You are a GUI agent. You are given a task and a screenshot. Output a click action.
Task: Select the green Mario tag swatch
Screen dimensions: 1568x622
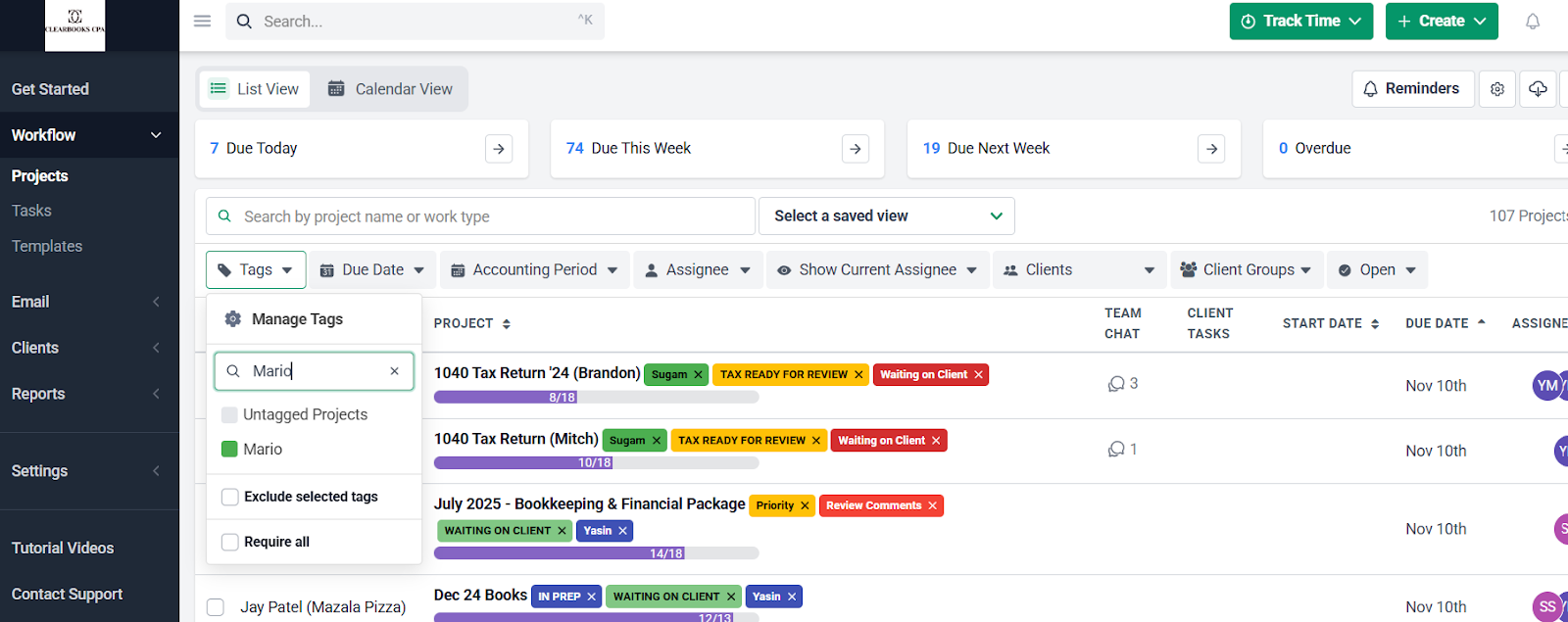point(229,449)
